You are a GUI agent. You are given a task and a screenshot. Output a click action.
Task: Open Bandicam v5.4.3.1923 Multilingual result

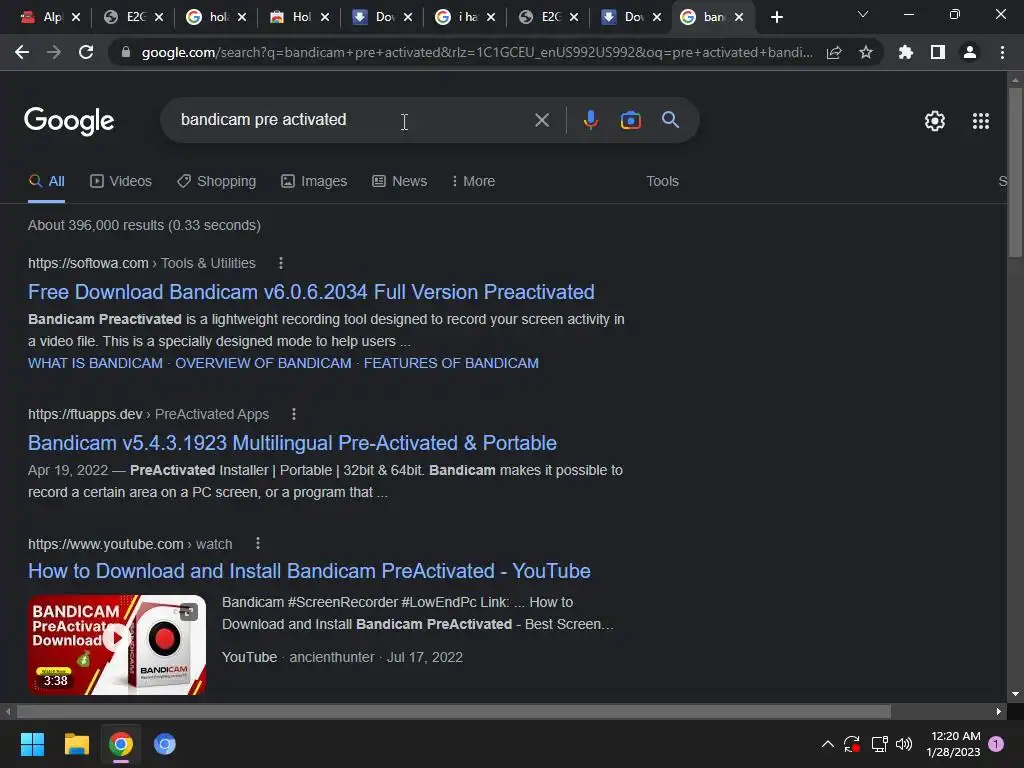pos(292,443)
